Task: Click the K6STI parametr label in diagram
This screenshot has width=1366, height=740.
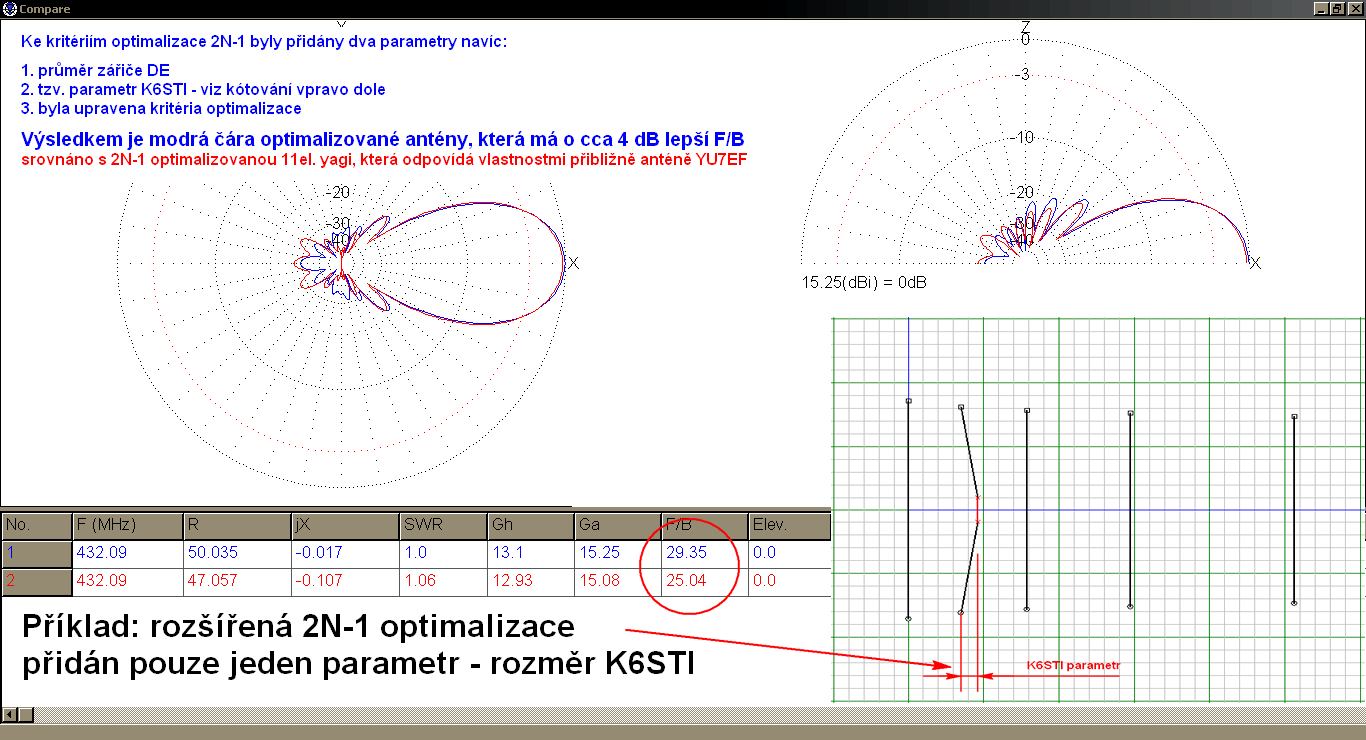Action: pos(1073,665)
